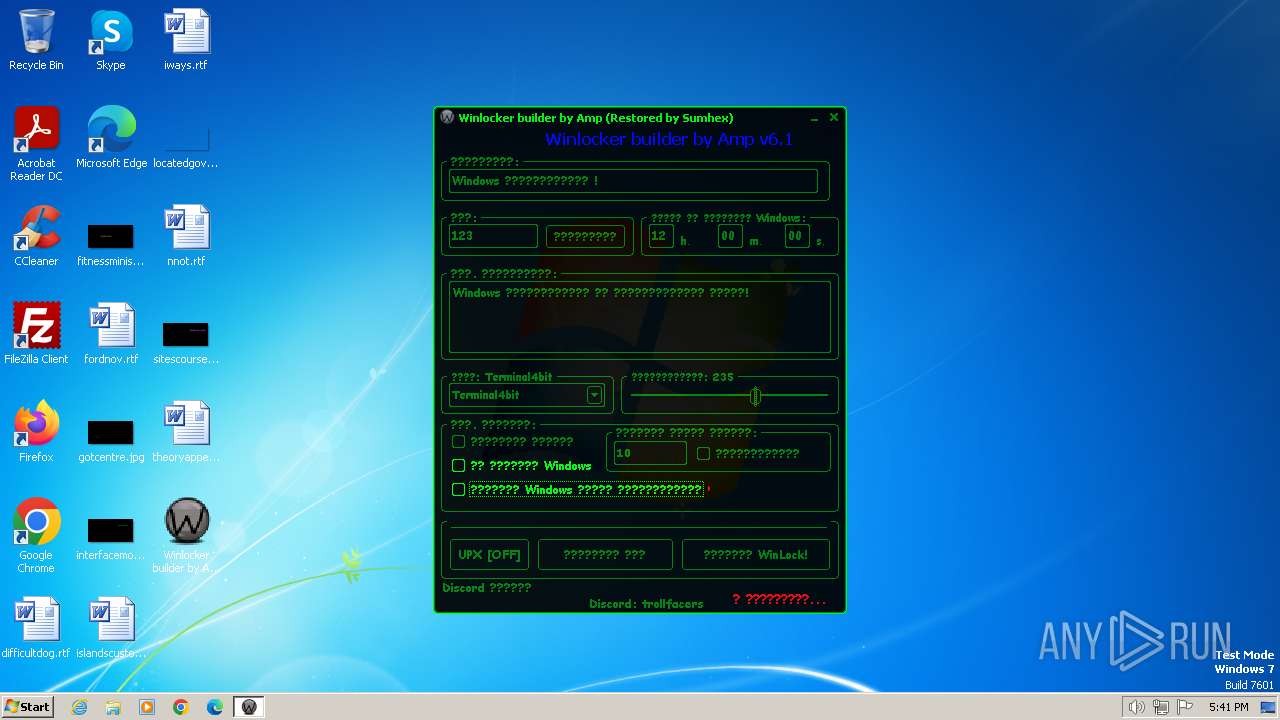Click the hours field showing 12
This screenshot has width=1280, height=720.
(x=661, y=236)
